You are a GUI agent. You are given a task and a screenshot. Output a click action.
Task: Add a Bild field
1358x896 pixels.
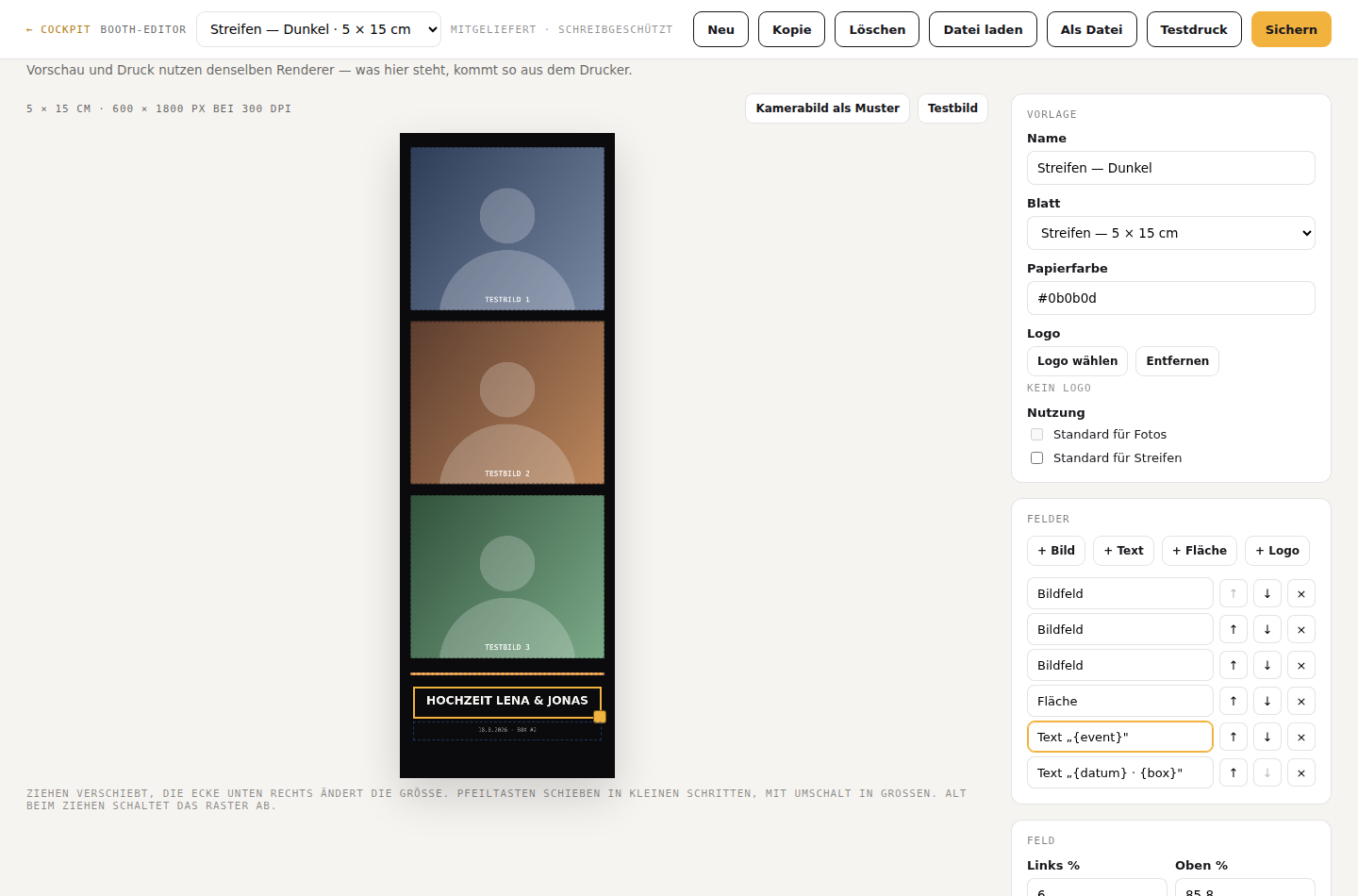coord(1056,551)
